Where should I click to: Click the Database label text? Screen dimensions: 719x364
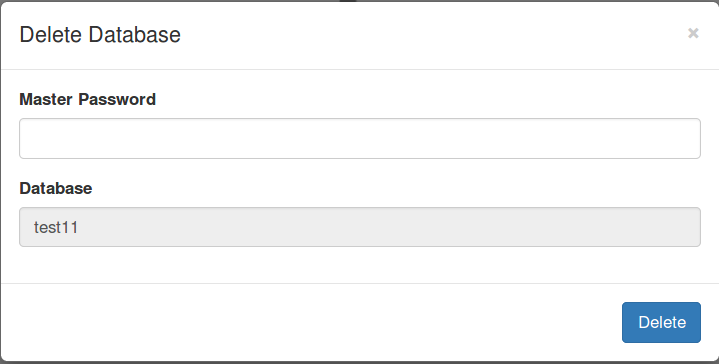tap(55, 188)
